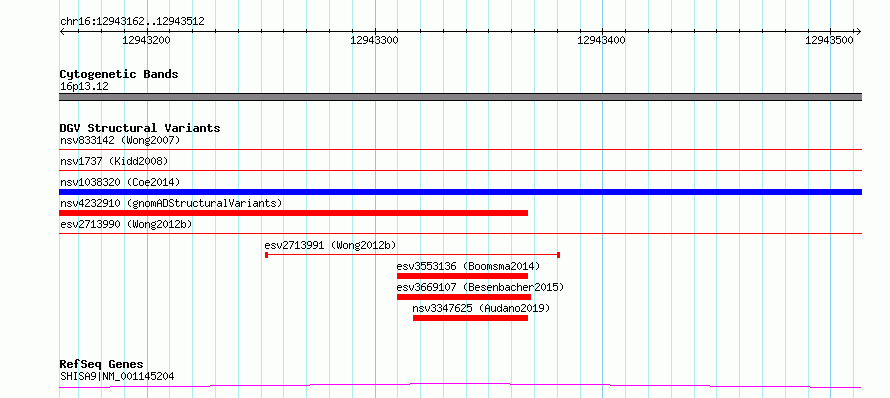Click the blue nsv1038320 Coe2014 bar
This screenshot has height=398, width=890.
(460, 192)
